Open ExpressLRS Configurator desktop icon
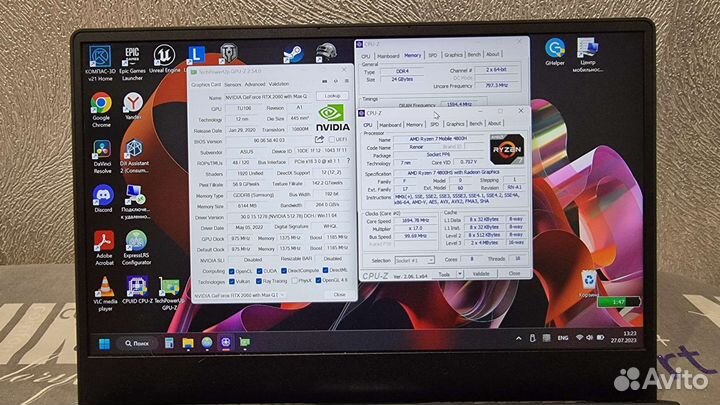Screen dimensions: 720x405 click(x=136, y=248)
